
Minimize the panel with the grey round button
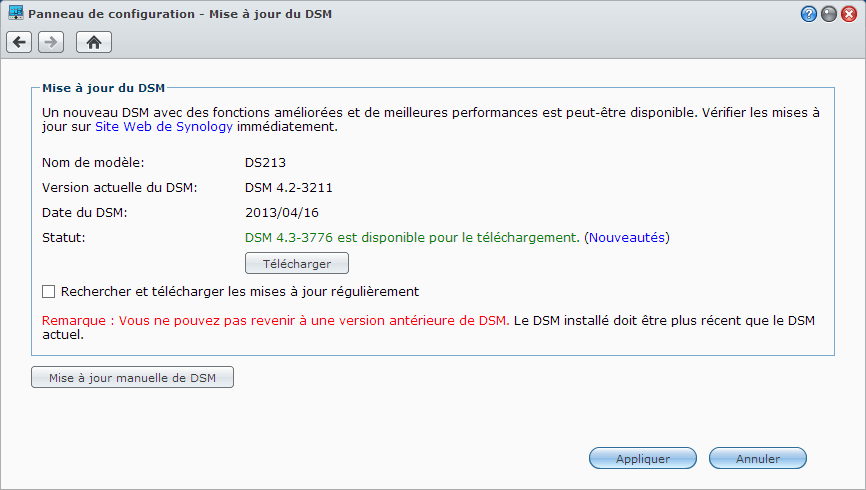point(828,14)
